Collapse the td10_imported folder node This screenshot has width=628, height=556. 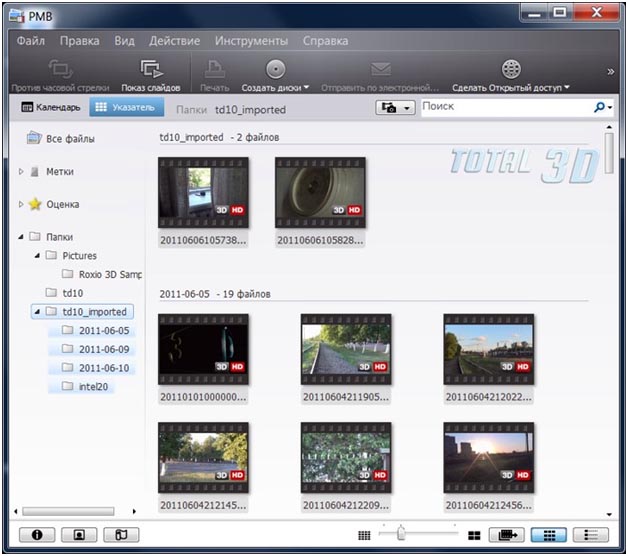(37, 312)
